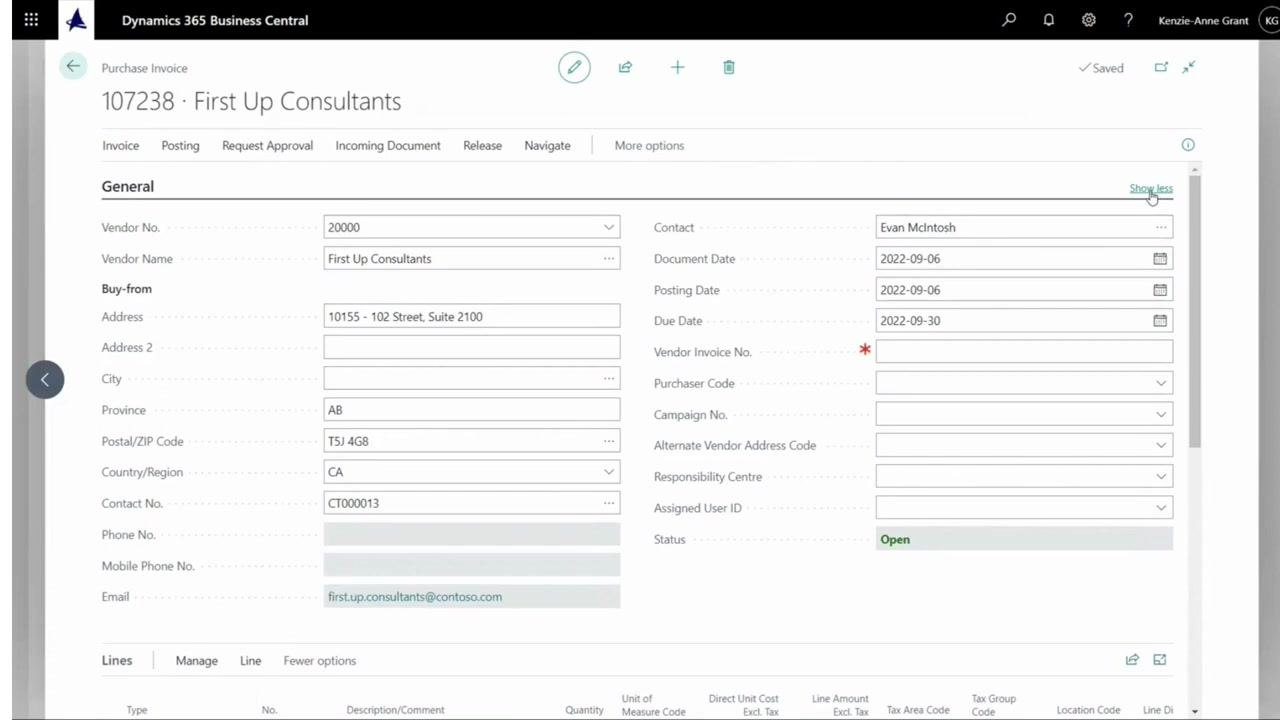Image resolution: width=1280 pixels, height=720 pixels.
Task: Open the search magnifier in top bar
Action: click(x=1009, y=20)
